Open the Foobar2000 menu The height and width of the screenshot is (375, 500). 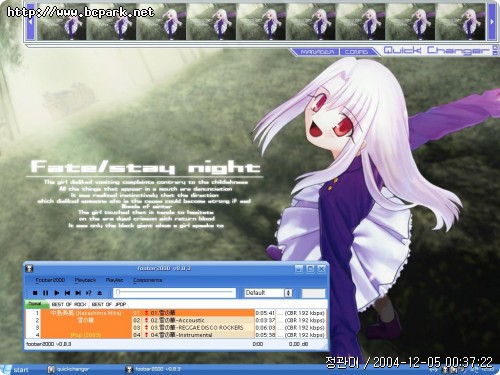coord(50,280)
